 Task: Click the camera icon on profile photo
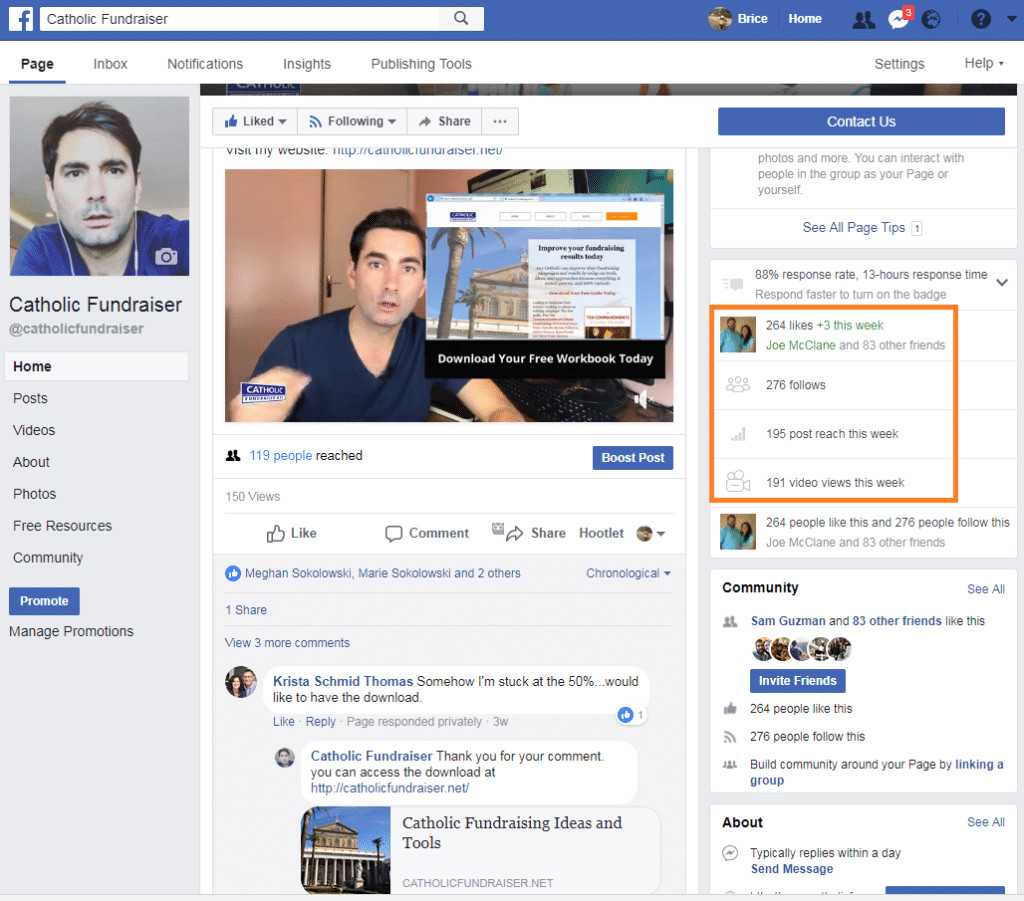click(166, 256)
